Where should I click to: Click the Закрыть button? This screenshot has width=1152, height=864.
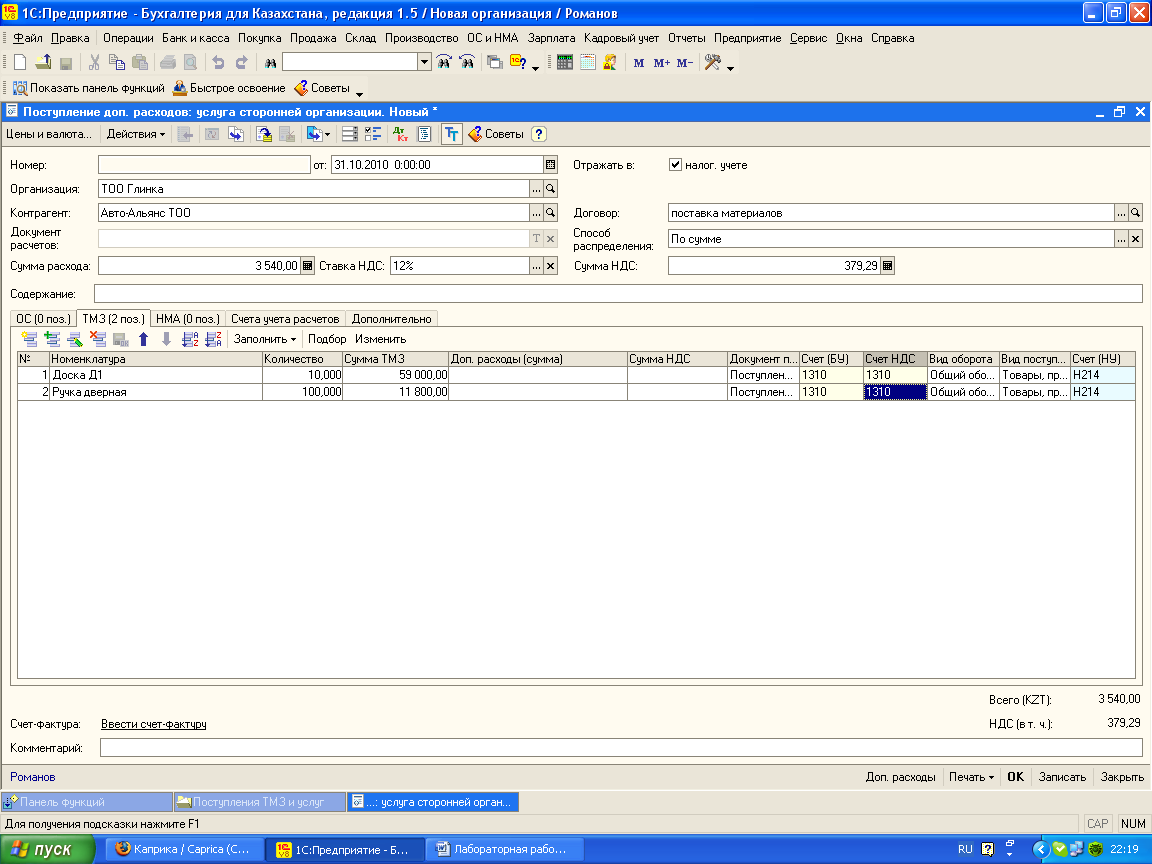[x=1122, y=777]
